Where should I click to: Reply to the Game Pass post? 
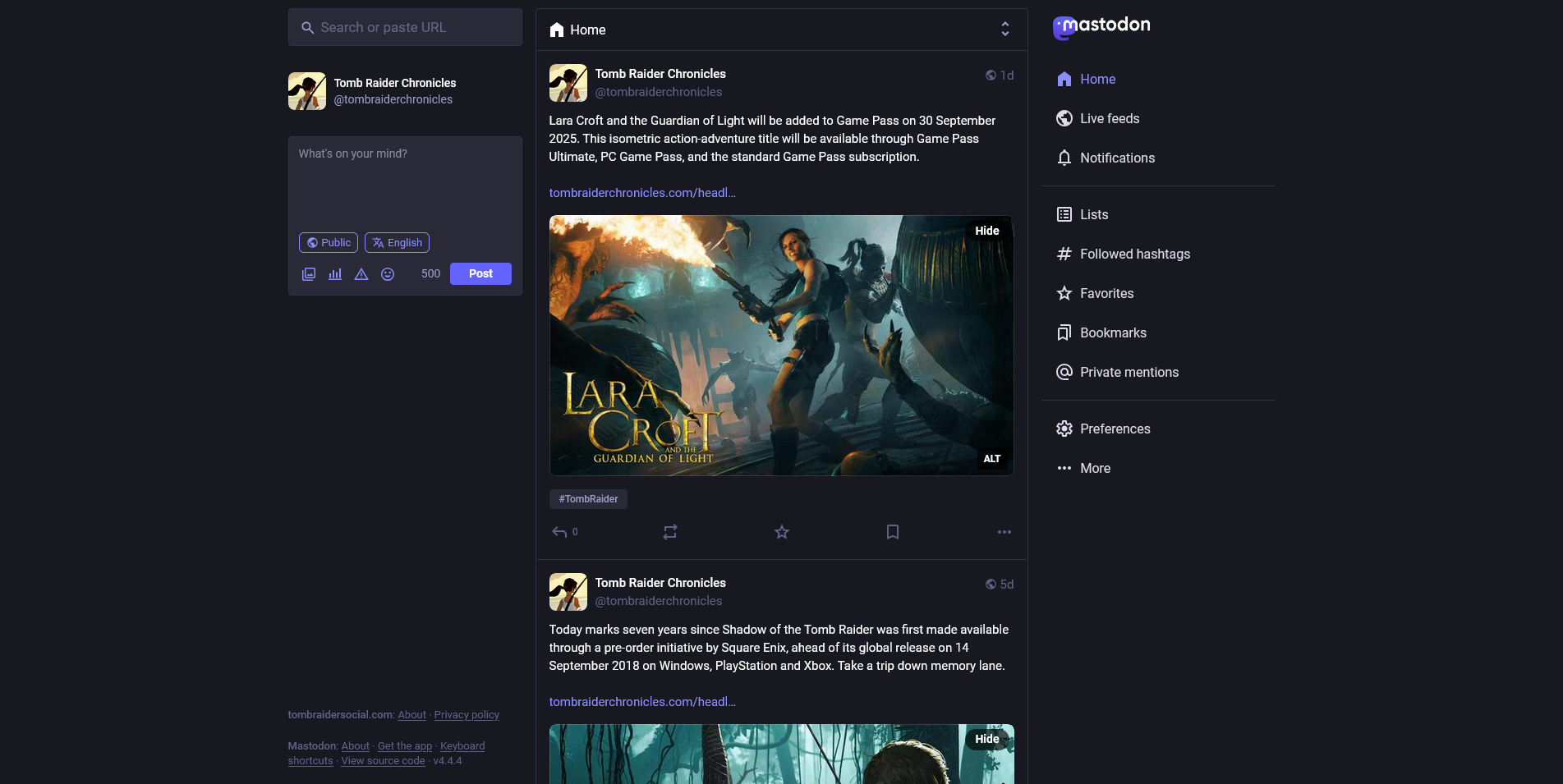pos(560,532)
